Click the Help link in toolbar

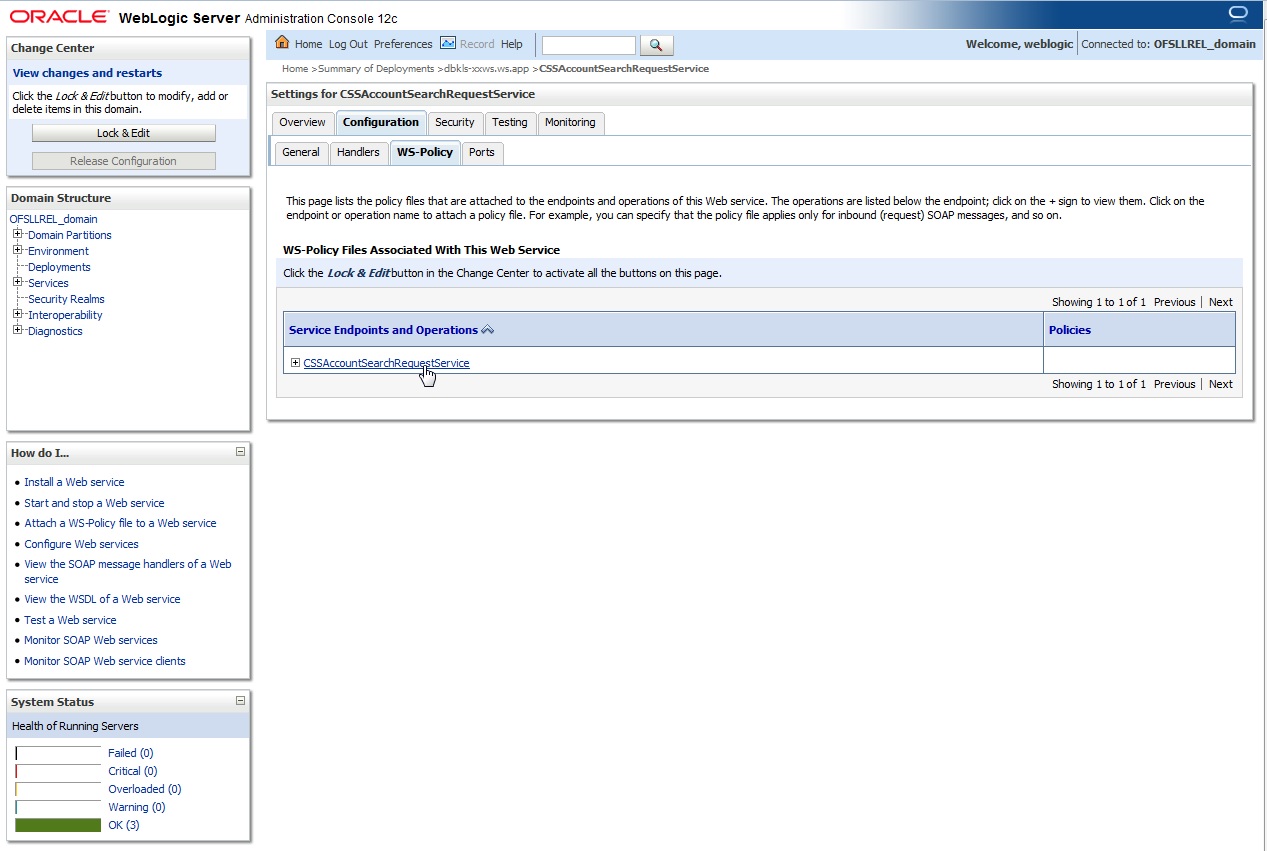click(512, 44)
